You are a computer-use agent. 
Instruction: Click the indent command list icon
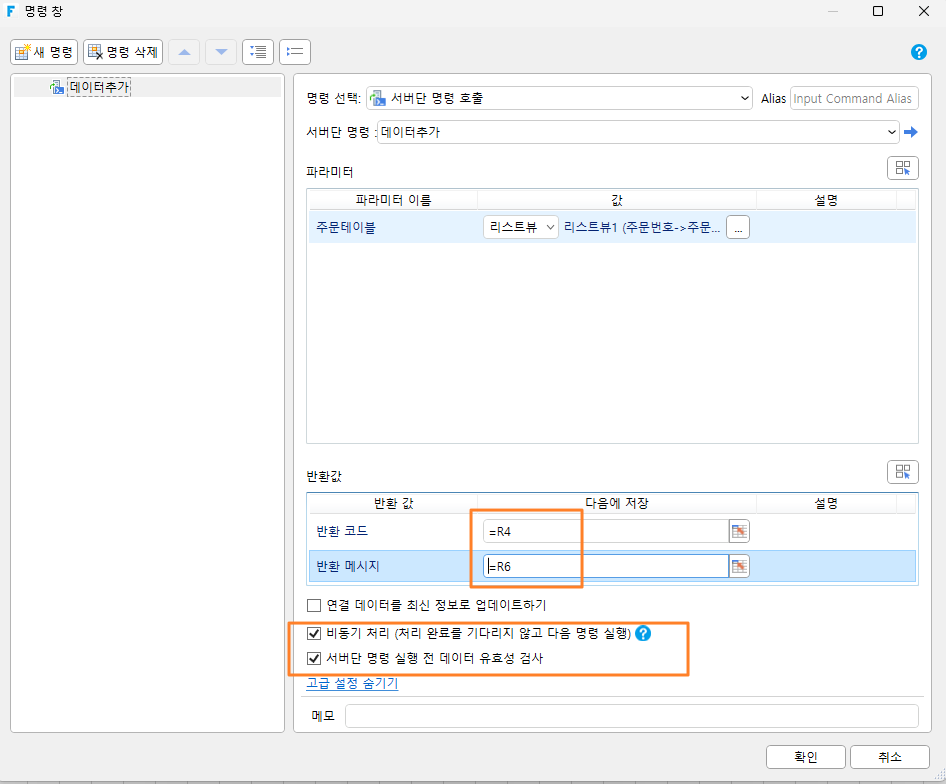[x=258, y=53]
